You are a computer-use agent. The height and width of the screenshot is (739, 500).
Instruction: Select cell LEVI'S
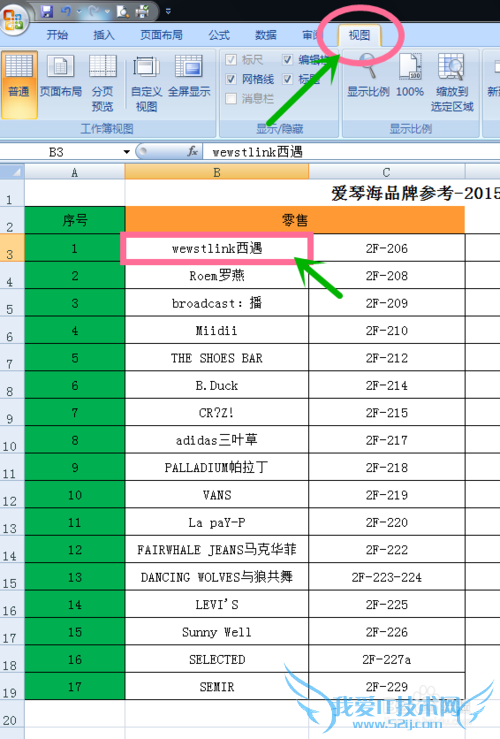click(x=217, y=604)
